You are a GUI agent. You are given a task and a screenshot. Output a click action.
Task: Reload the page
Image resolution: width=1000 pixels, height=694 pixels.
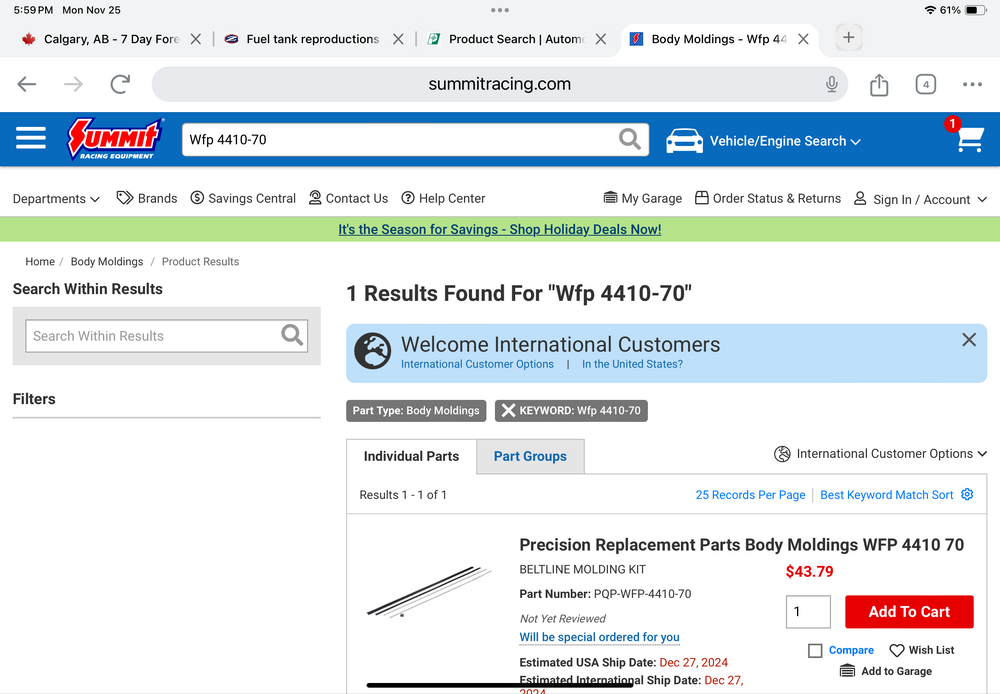pos(120,84)
